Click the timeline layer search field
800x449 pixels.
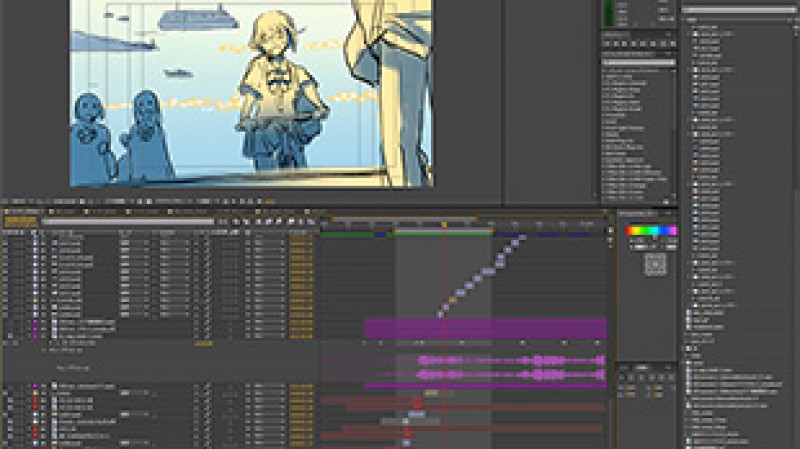point(128,221)
